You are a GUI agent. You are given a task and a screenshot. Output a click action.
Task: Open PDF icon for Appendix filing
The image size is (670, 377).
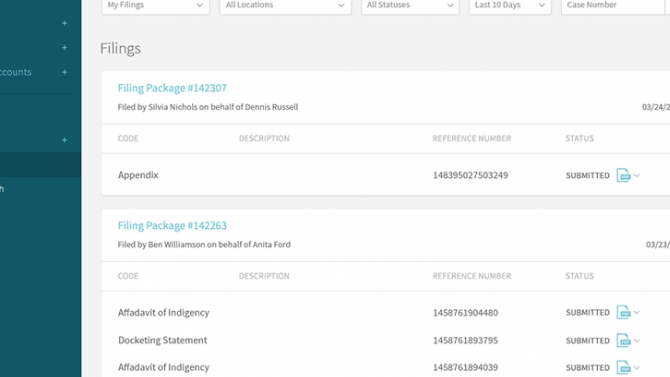[x=623, y=175]
